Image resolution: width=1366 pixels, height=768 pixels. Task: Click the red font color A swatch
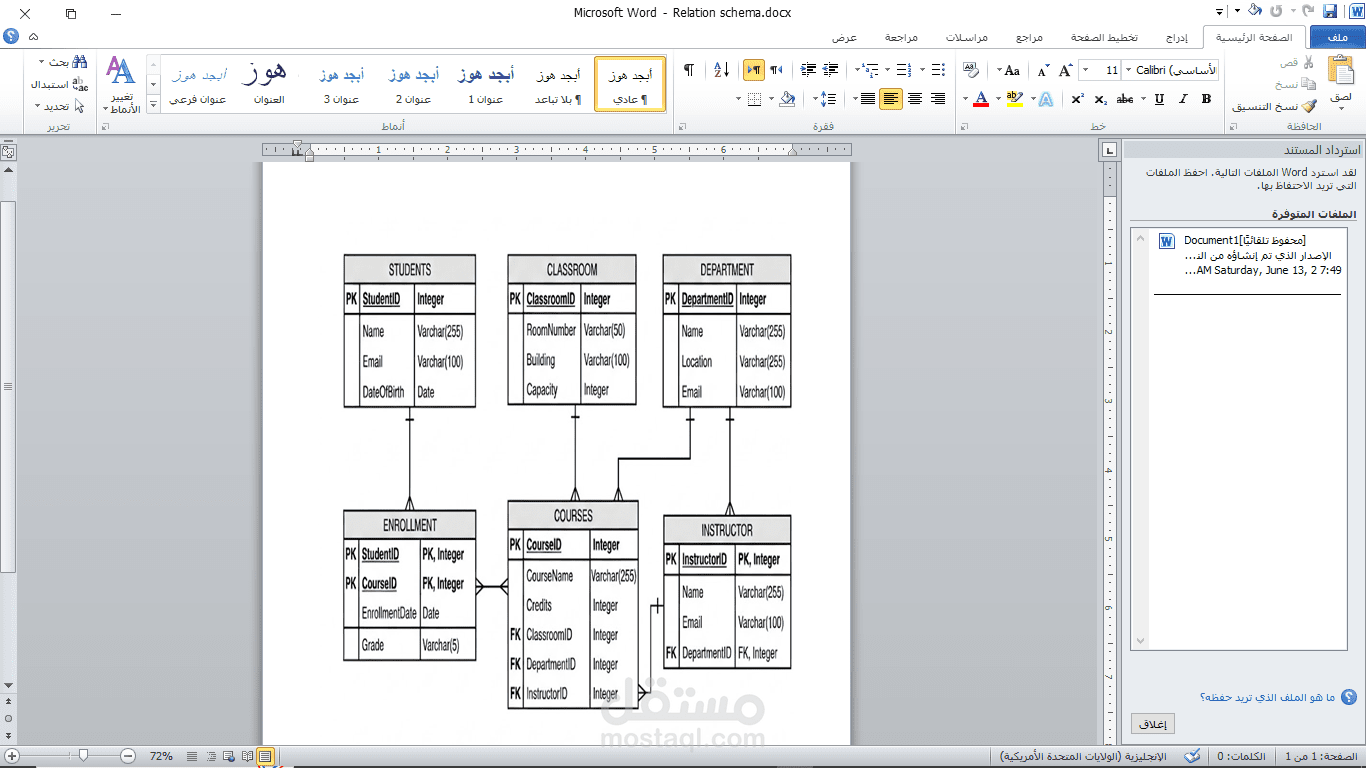click(x=981, y=99)
